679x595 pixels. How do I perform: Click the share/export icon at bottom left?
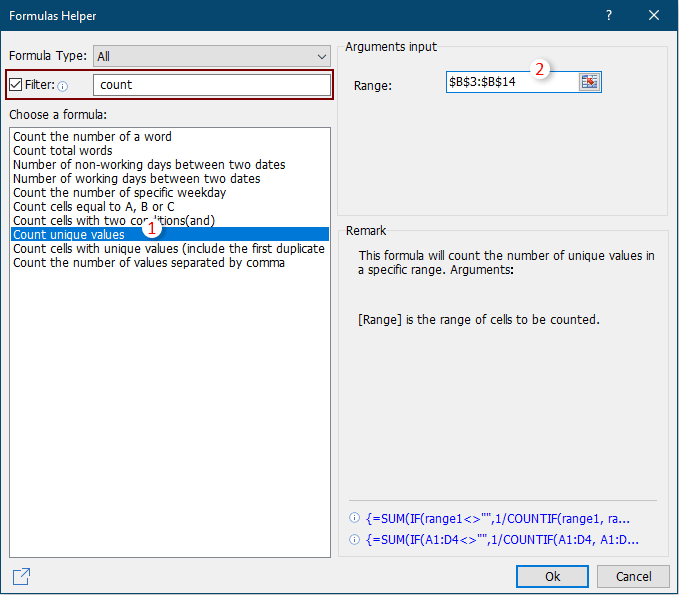pos(21,576)
